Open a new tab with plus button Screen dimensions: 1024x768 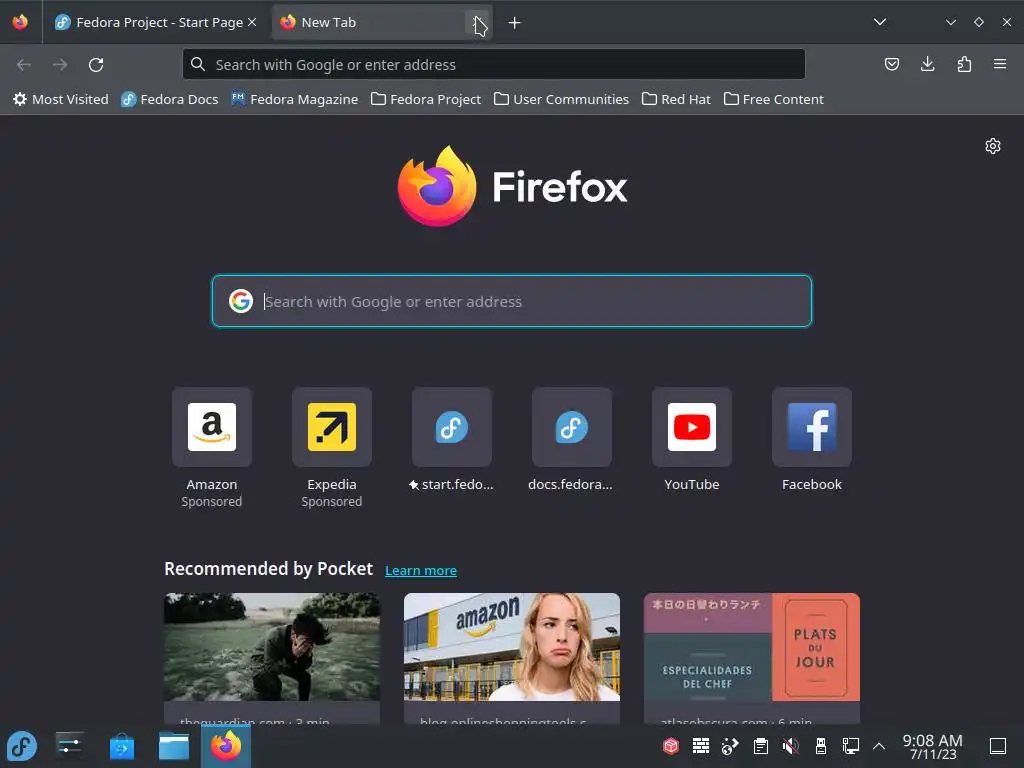(x=515, y=23)
